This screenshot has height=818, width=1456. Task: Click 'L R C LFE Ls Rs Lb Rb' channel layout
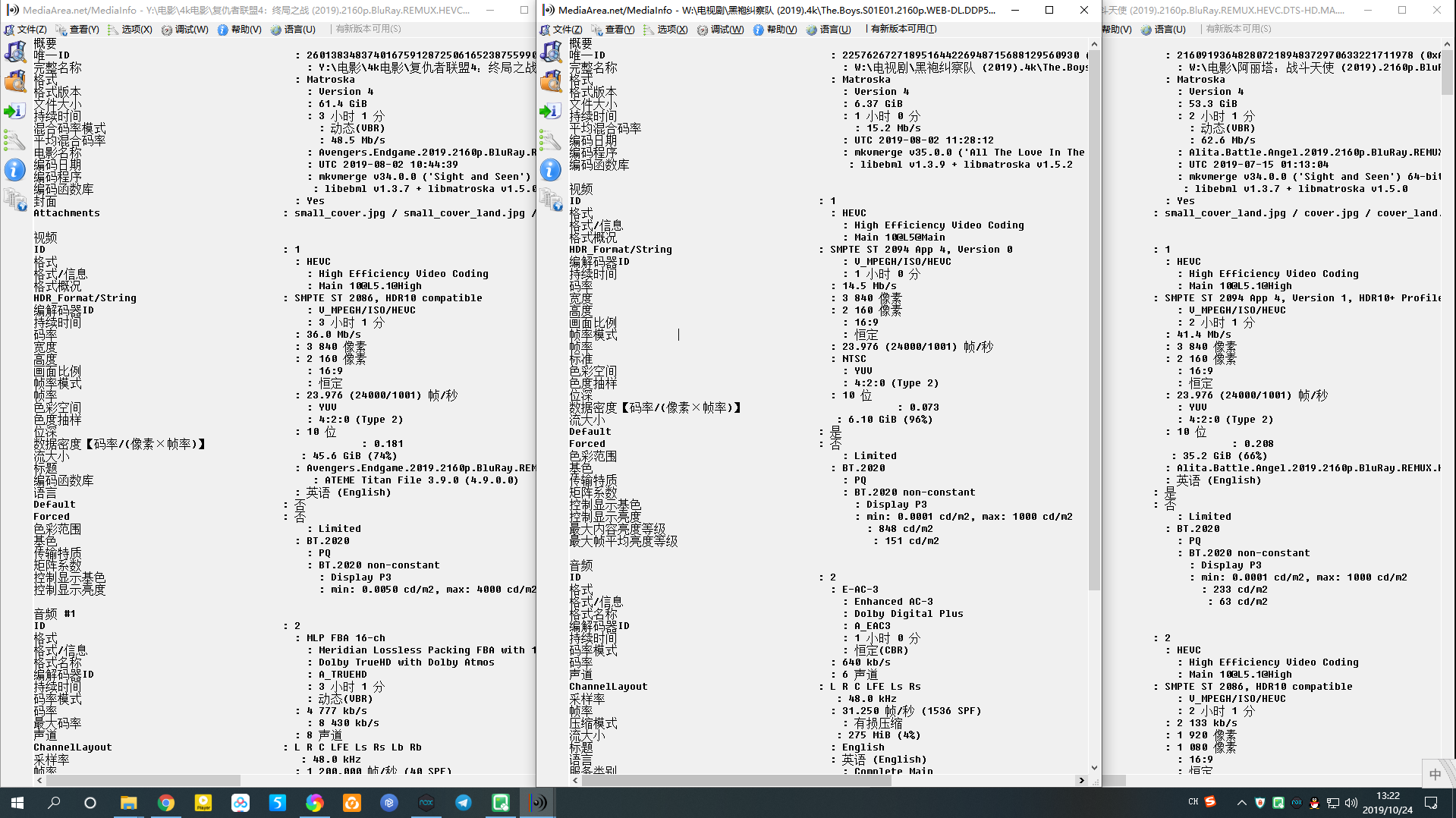[358, 747]
